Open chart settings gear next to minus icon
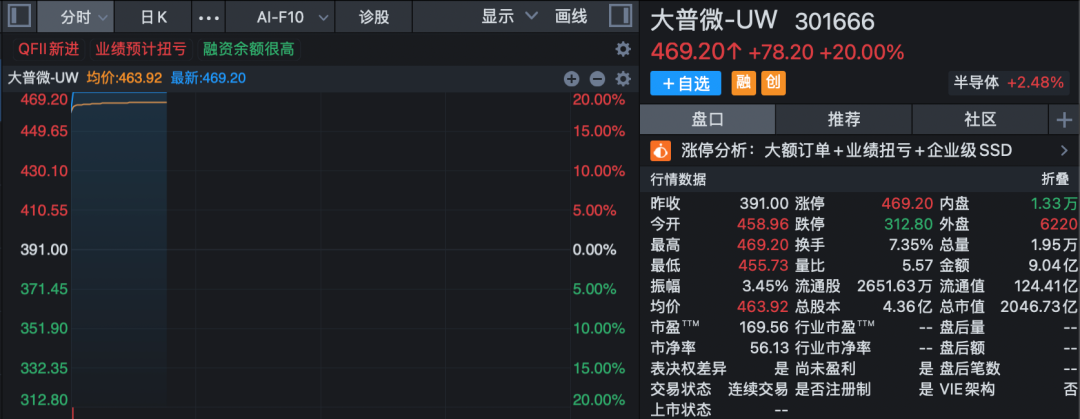 [623, 79]
